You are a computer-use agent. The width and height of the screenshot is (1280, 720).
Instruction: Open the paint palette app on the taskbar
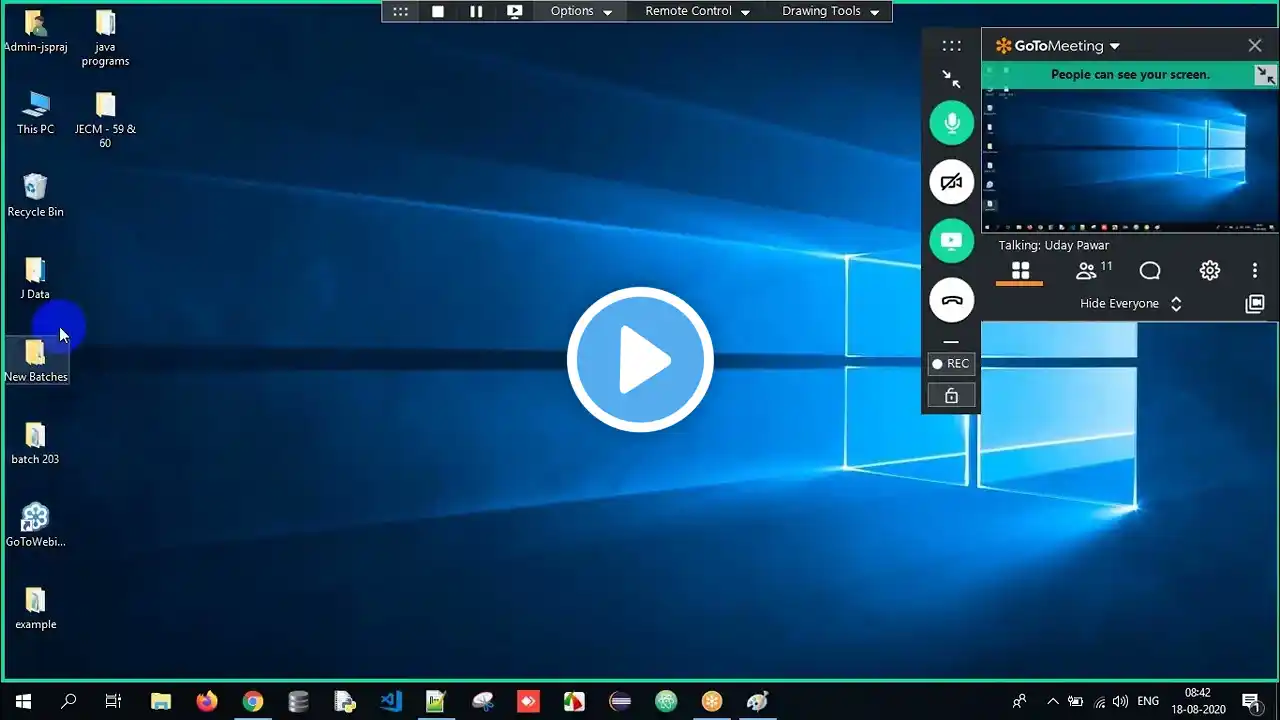click(758, 702)
